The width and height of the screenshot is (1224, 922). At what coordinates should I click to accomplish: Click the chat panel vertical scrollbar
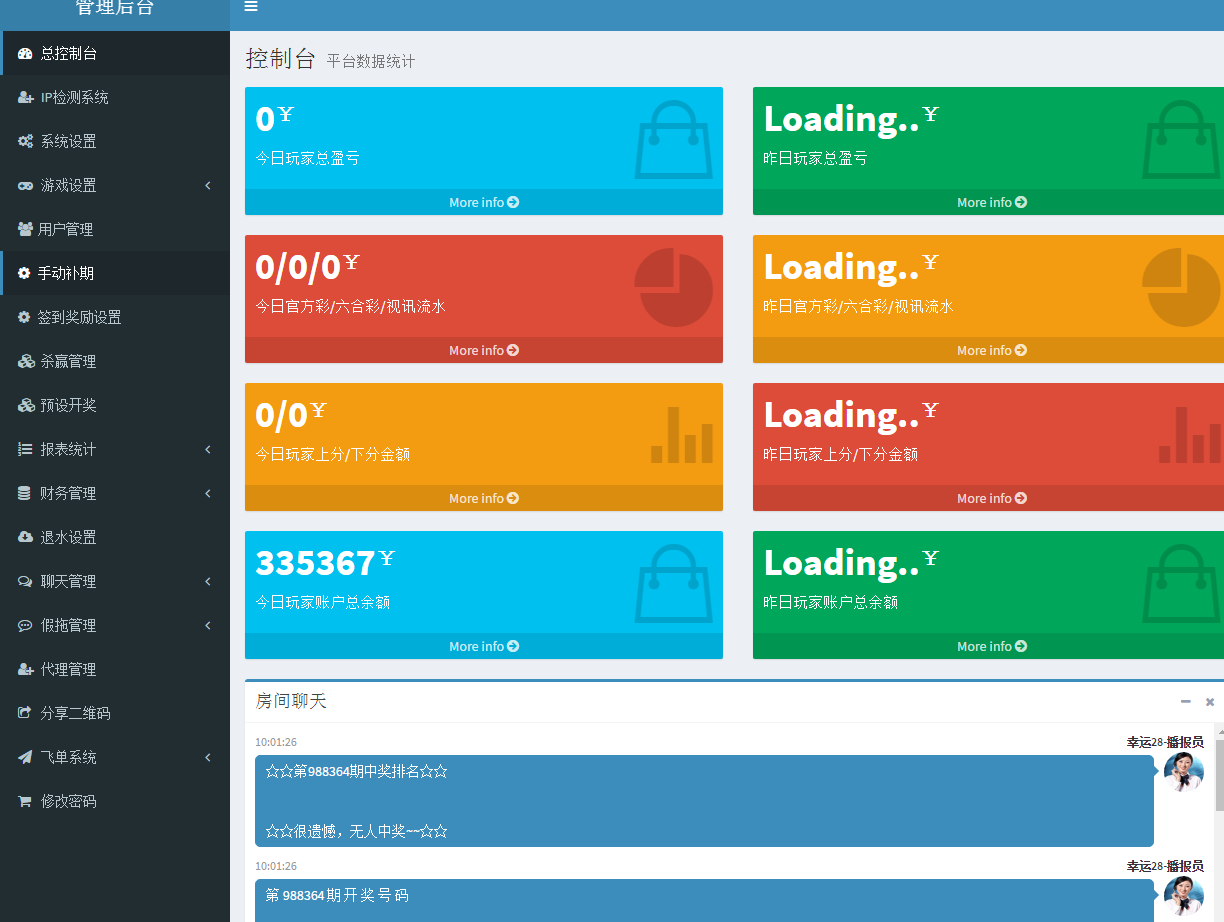click(1219, 780)
